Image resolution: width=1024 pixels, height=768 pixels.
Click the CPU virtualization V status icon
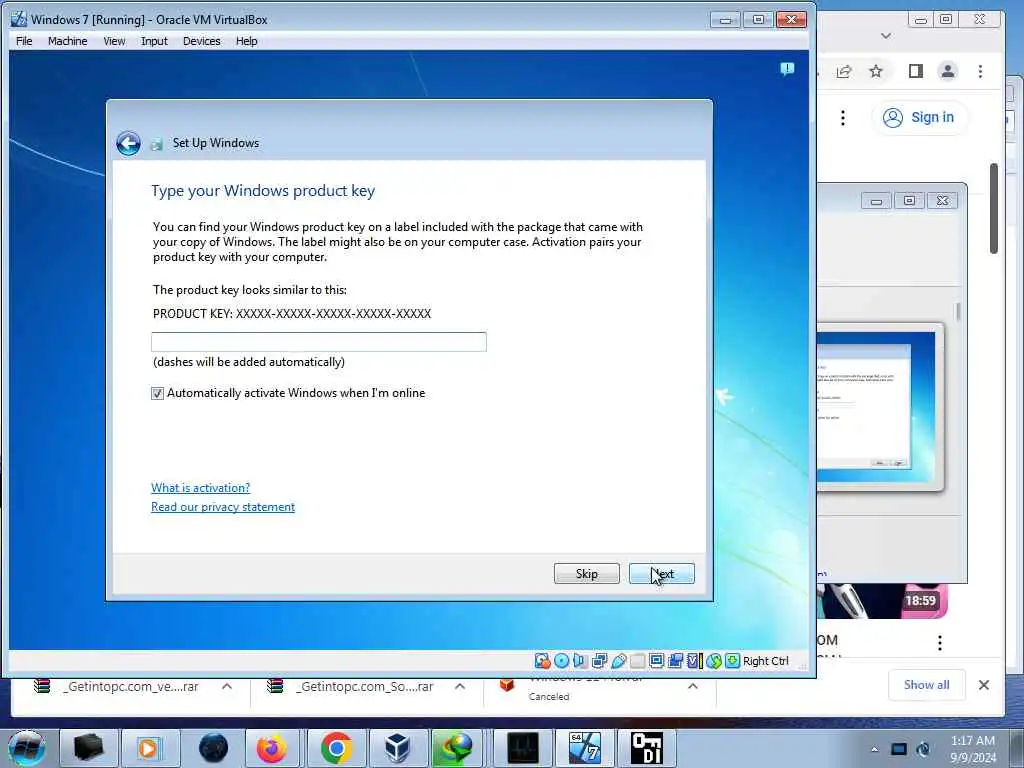(x=694, y=661)
